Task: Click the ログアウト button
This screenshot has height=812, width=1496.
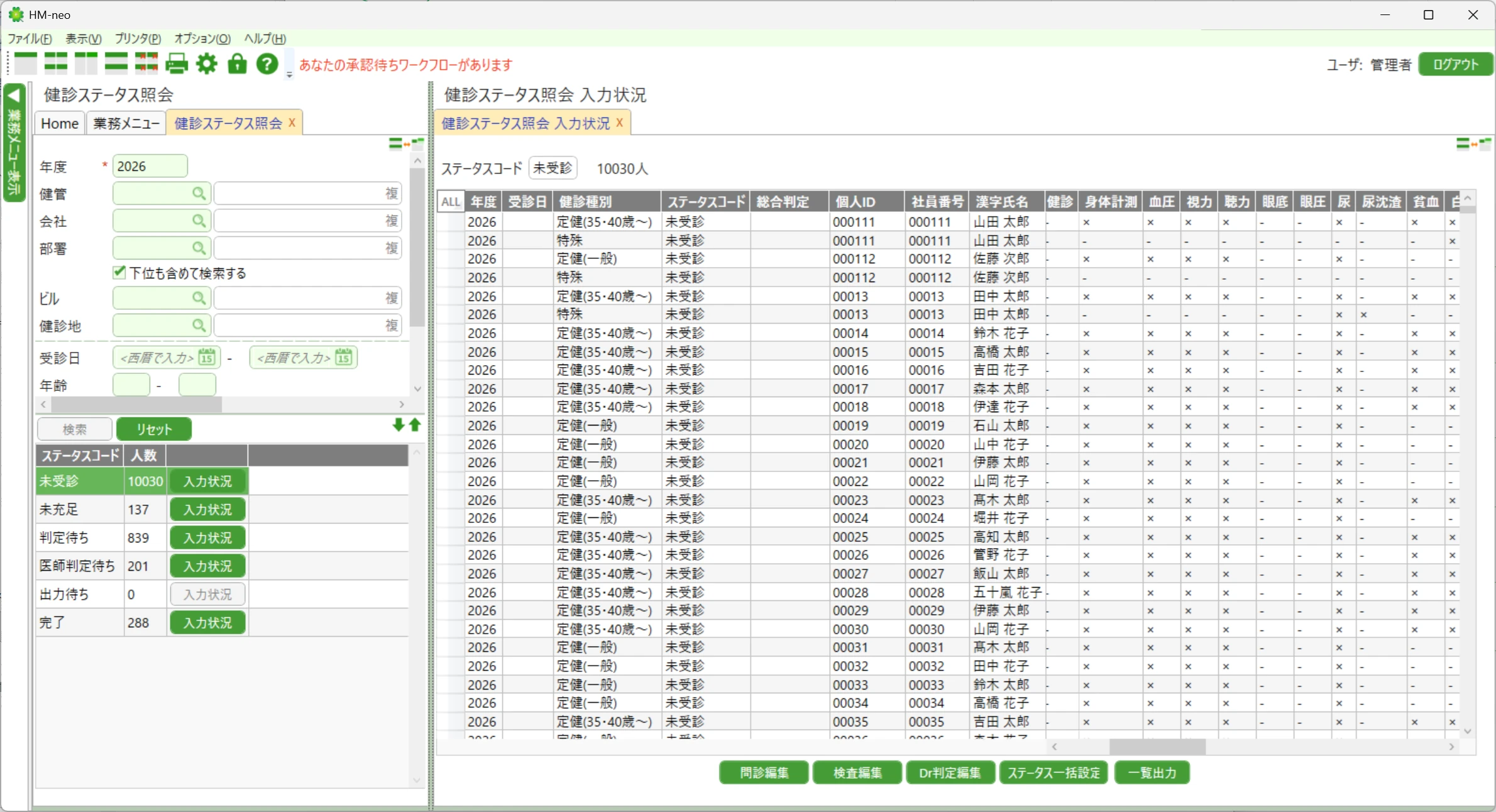Action: point(1455,64)
